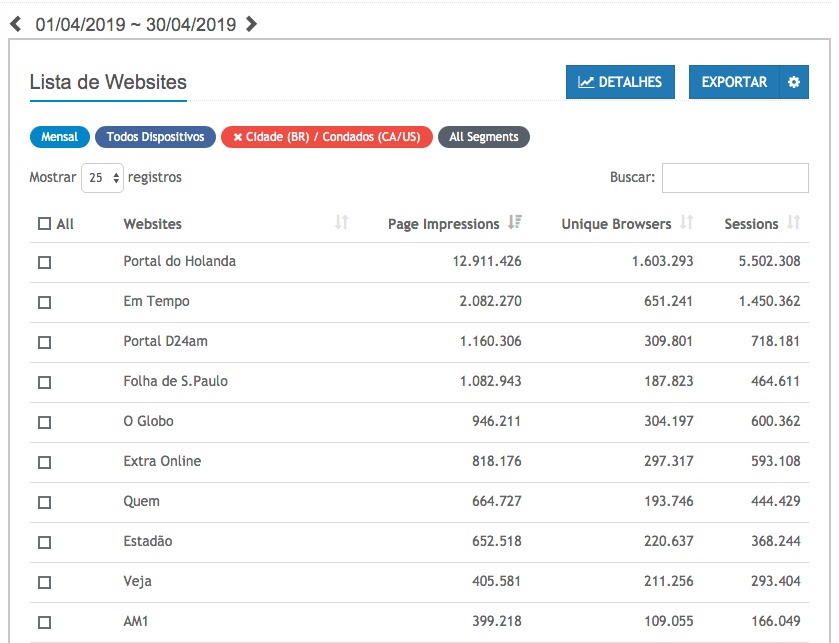Open the All Segments filter
Image resolution: width=839 pixels, height=643 pixels.
484,137
